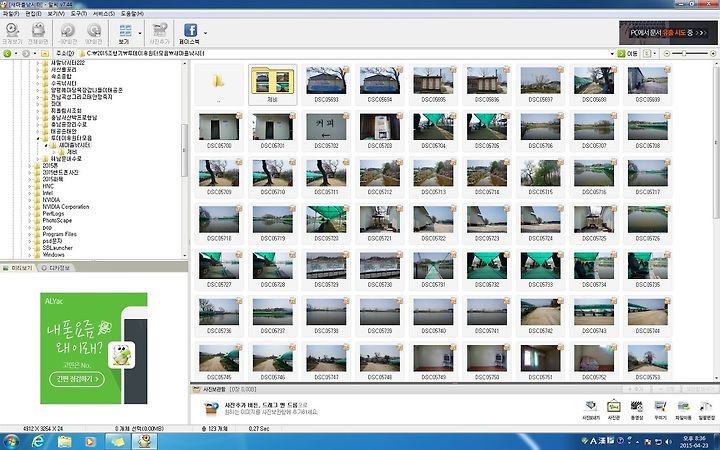720x450 pixels.
Task: Expand the Windows folder tree node
Action: click(30, 255)
